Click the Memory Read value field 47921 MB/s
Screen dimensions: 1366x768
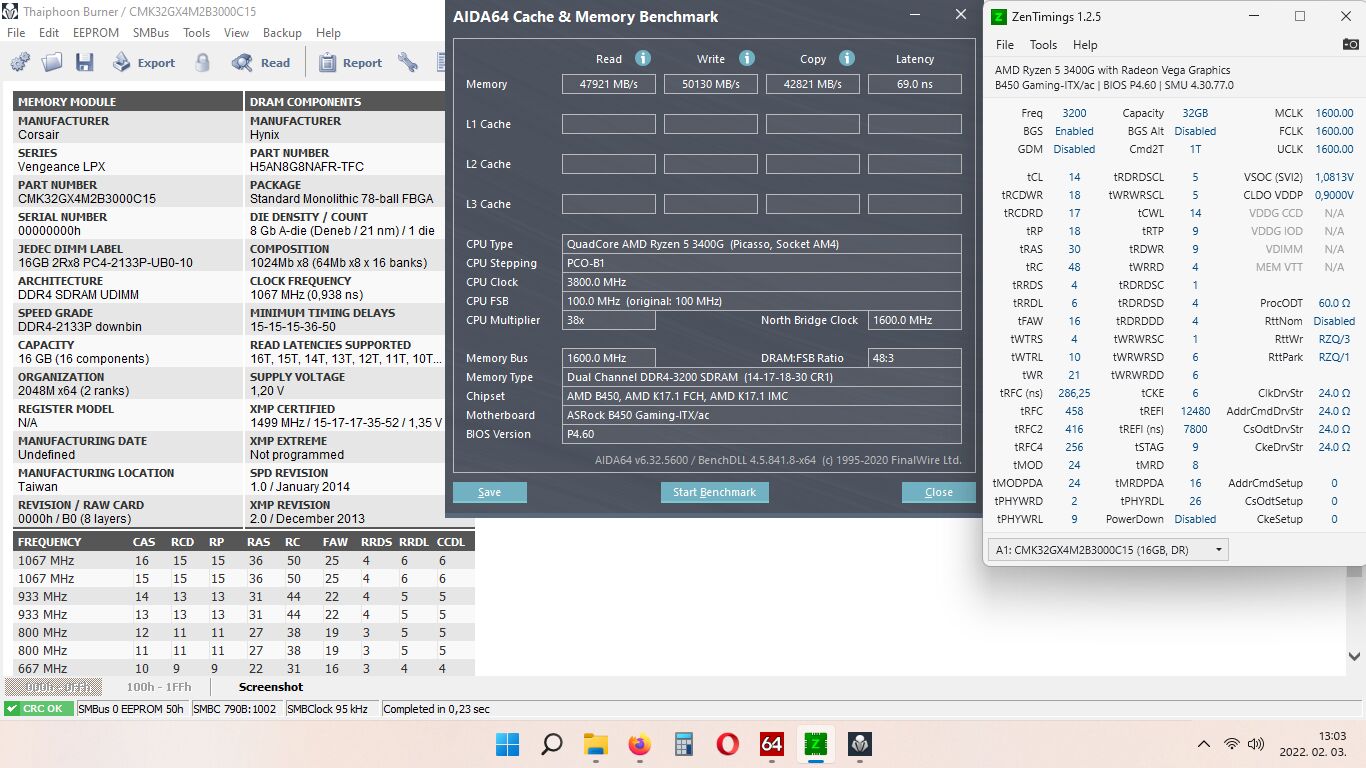[x=609, y=84]
